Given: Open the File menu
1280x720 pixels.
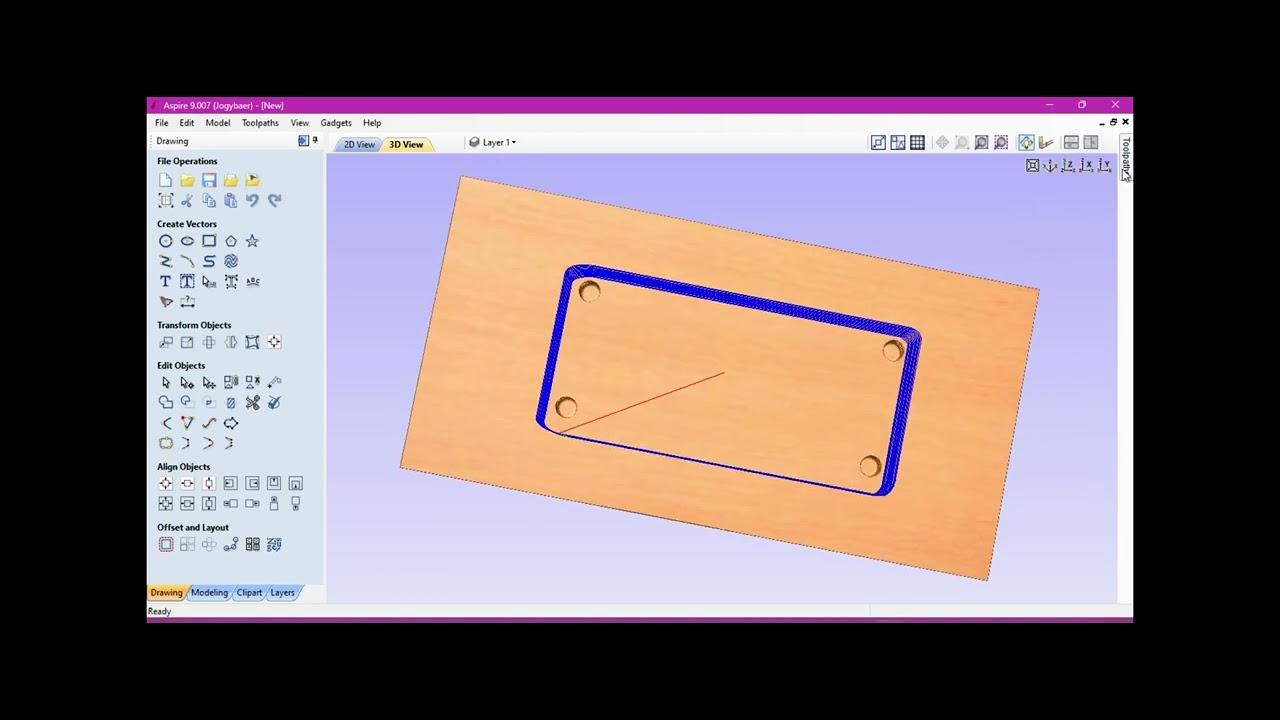Looking at the screenshot, I should point(161,123).
